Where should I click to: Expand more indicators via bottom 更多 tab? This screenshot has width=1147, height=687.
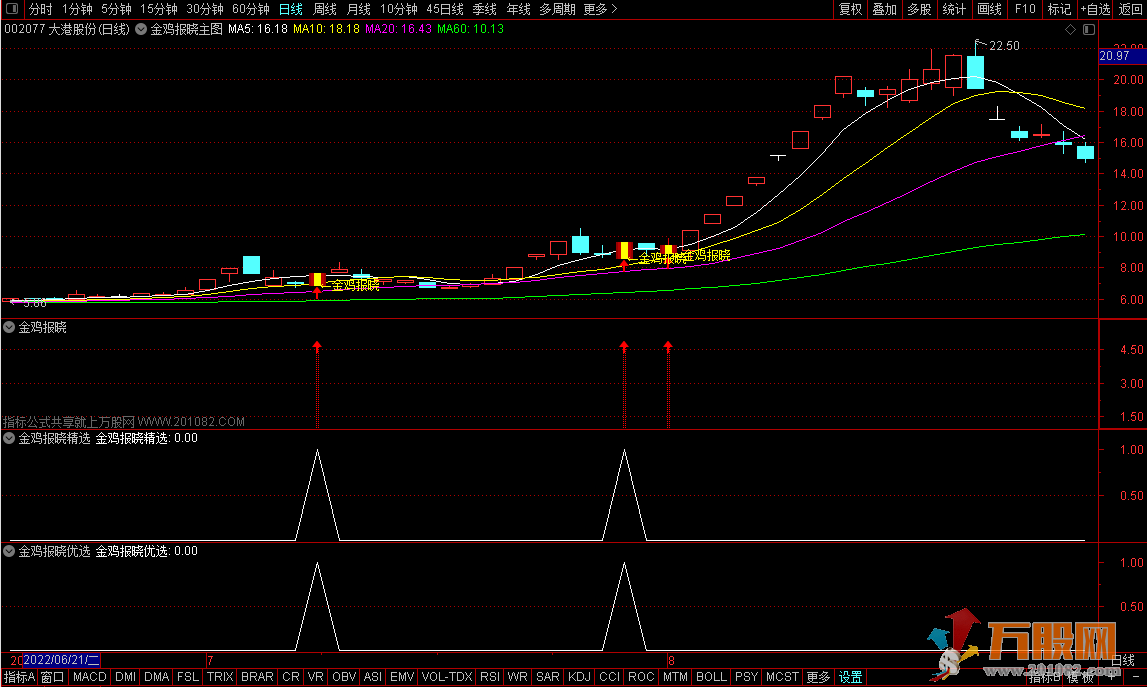(818, 677)
